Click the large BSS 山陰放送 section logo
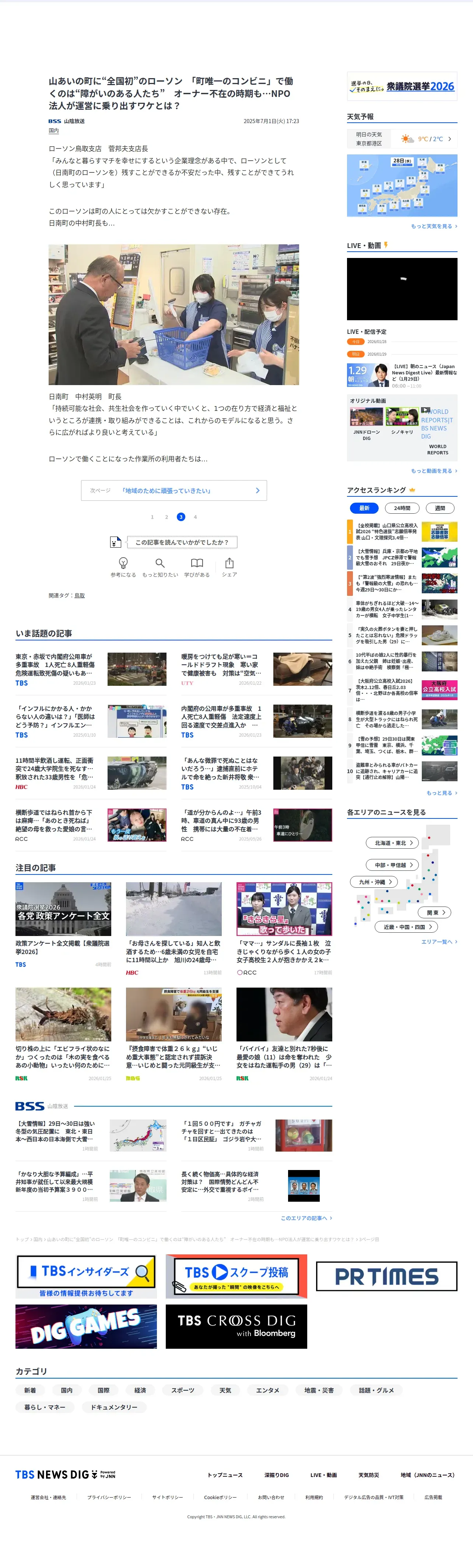473x1568 pixels. pos(30,1106)
